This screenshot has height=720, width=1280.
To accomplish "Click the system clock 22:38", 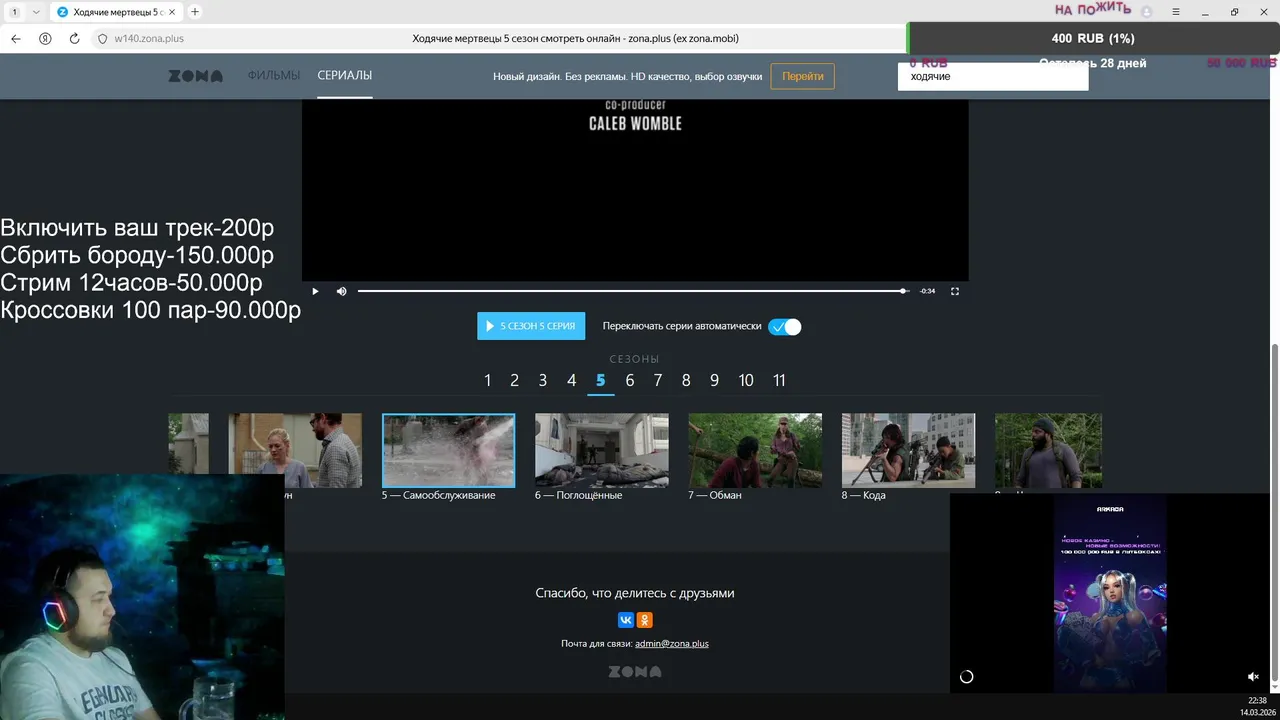I will [1257, 700].
